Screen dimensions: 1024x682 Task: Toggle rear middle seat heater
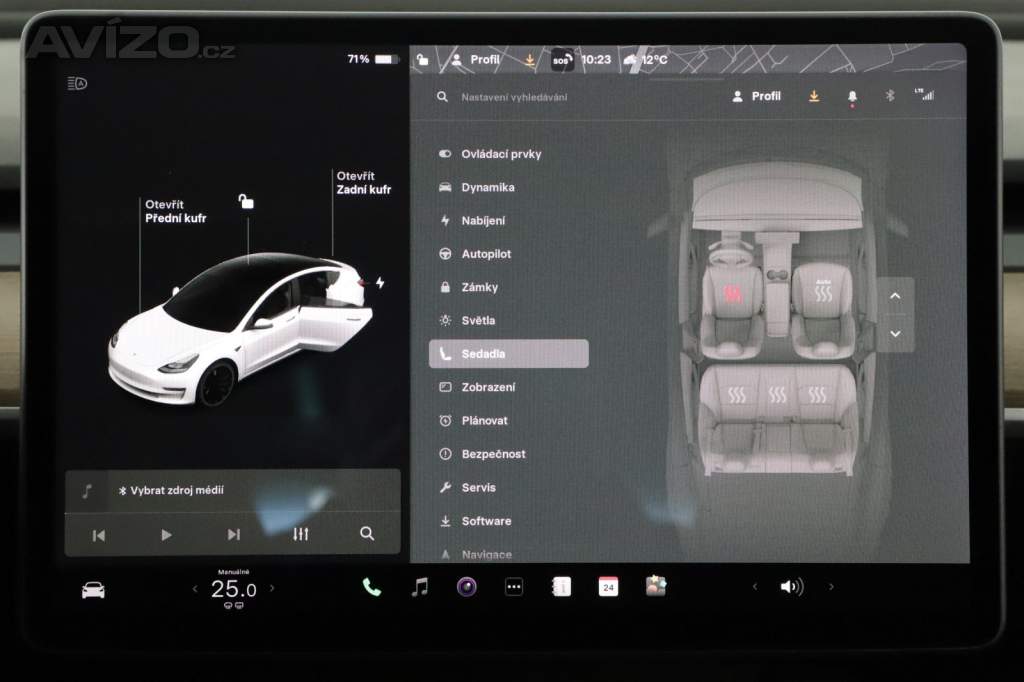[x=777, y=395]
